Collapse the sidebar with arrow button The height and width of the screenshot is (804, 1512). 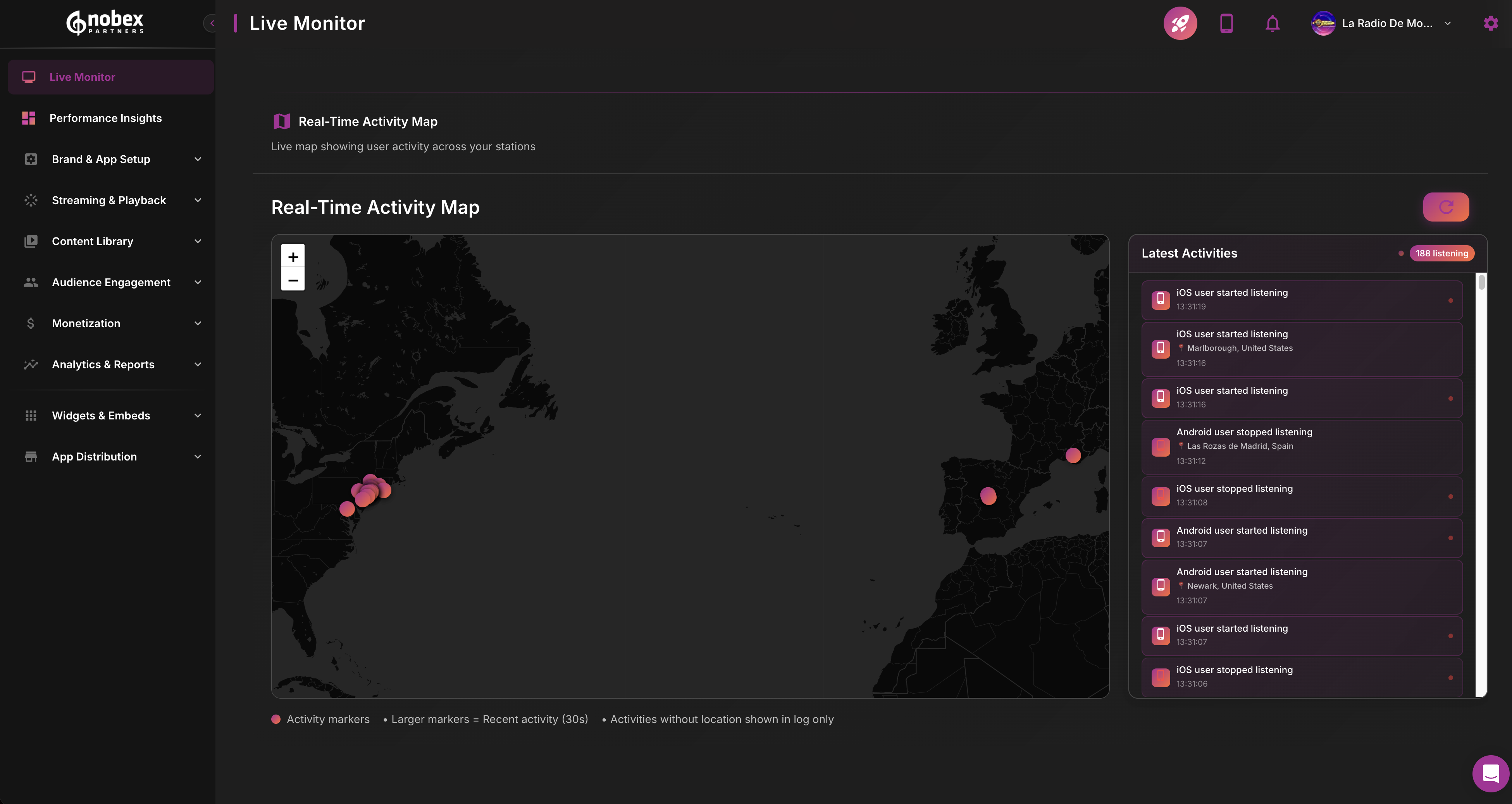(x=211, y=24)
